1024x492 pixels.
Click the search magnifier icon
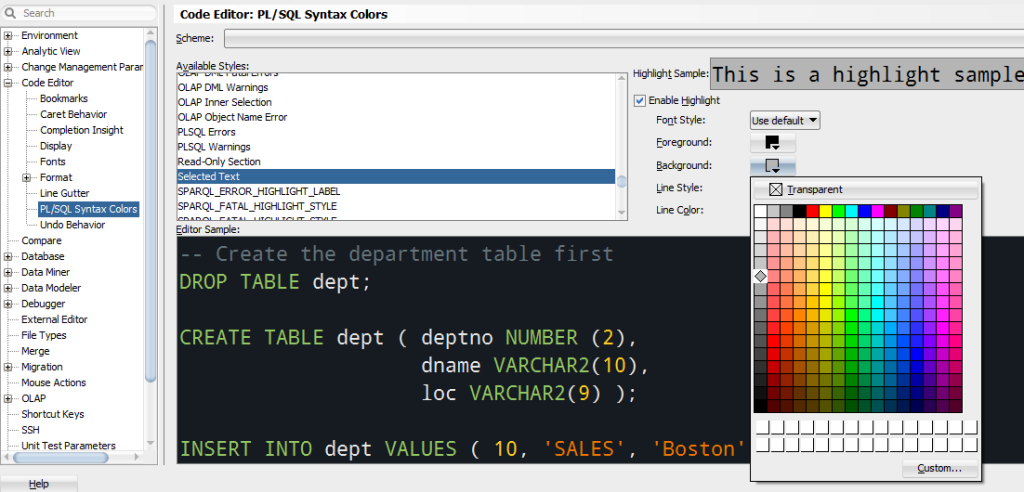click(x=12, y=13)
